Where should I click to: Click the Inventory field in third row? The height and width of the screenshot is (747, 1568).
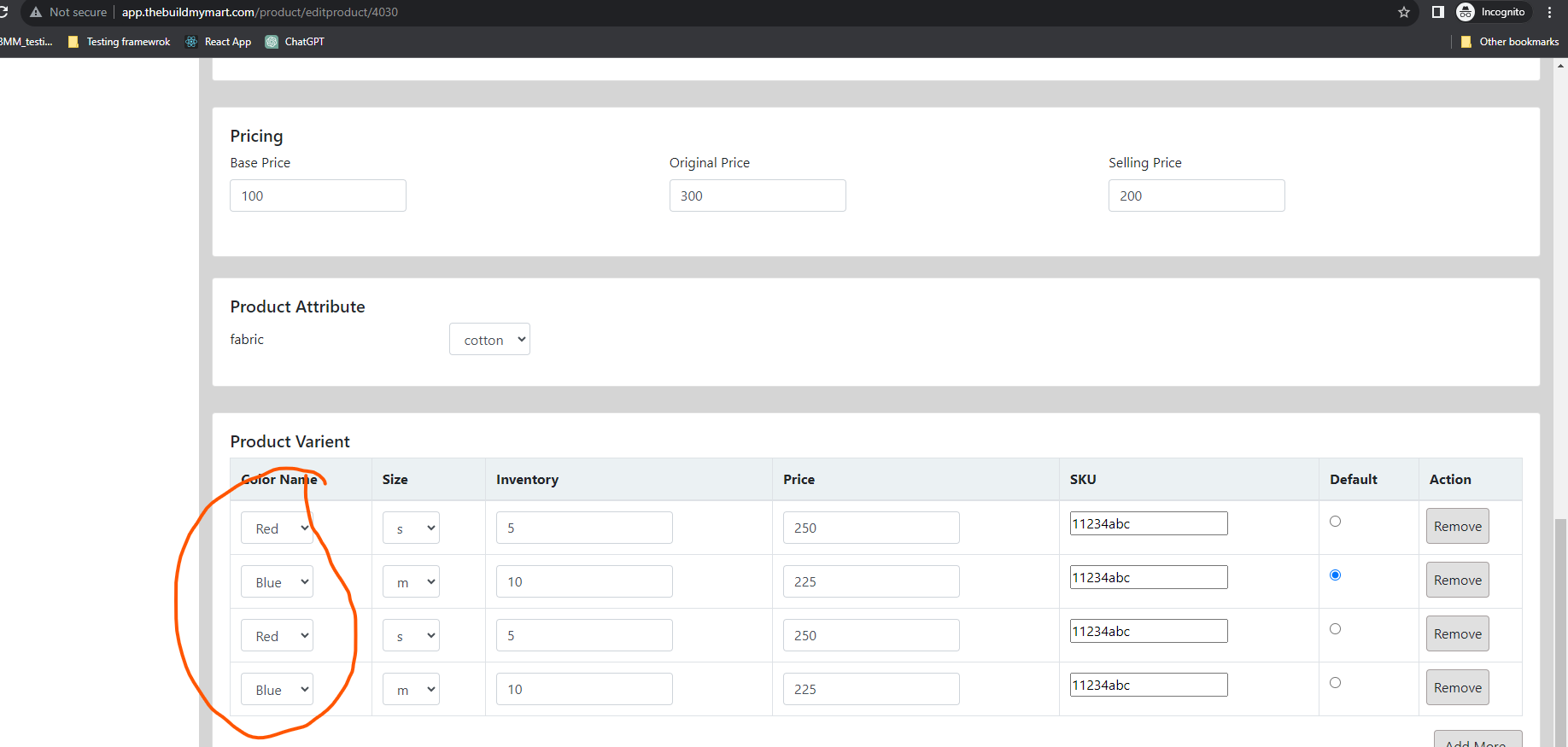coord(584,635)
